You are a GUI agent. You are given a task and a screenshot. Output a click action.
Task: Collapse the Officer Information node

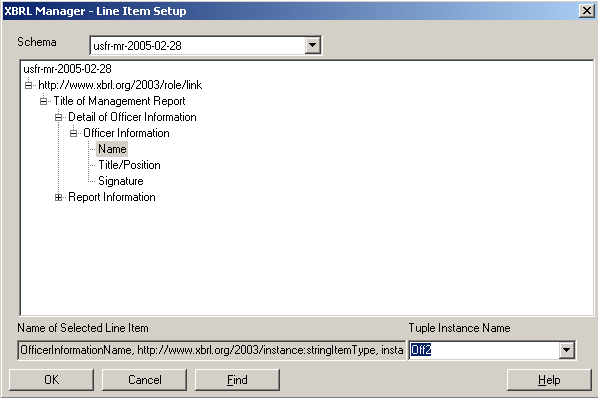pos(73,133)
